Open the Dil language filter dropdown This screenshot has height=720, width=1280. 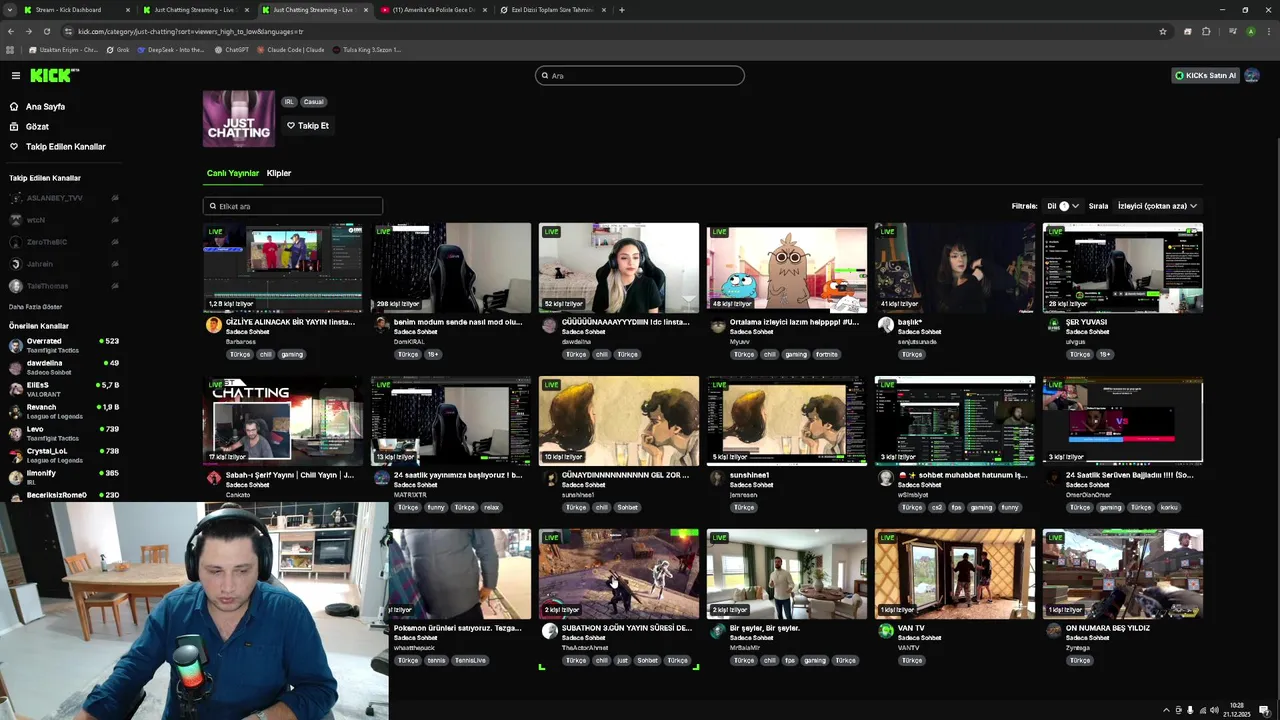click(1063, 206)
